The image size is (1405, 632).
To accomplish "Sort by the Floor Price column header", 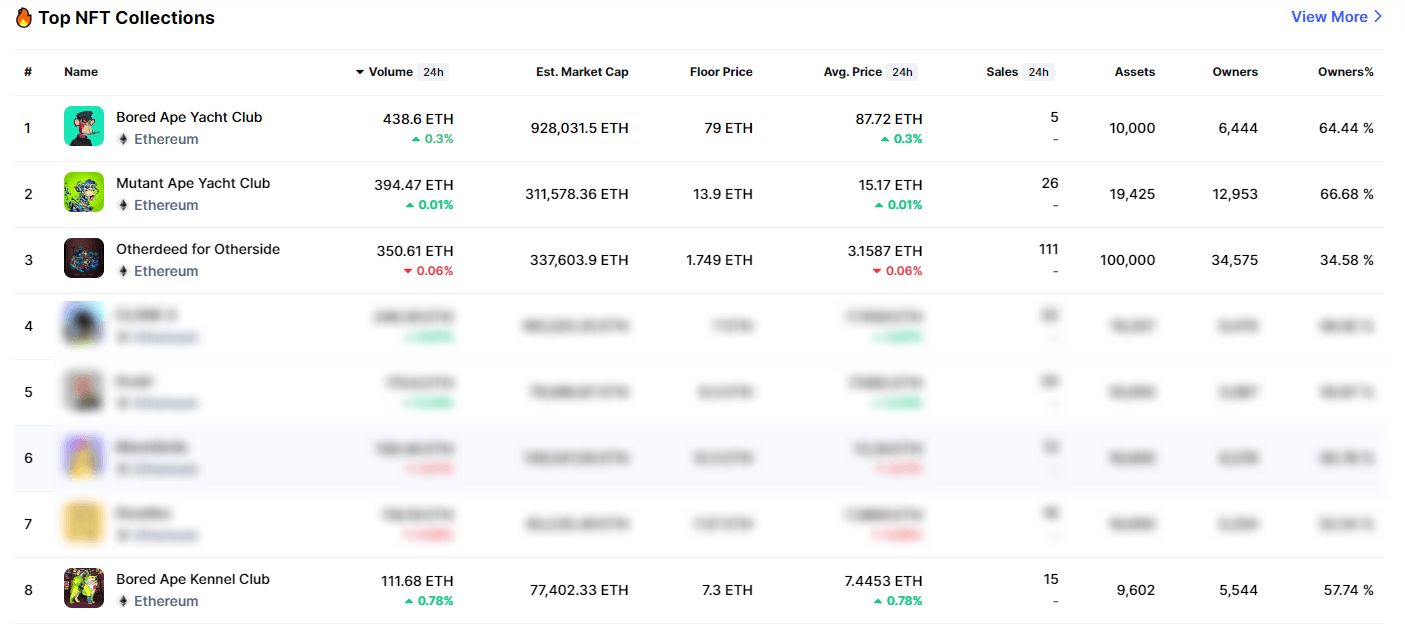I will 720,71.
